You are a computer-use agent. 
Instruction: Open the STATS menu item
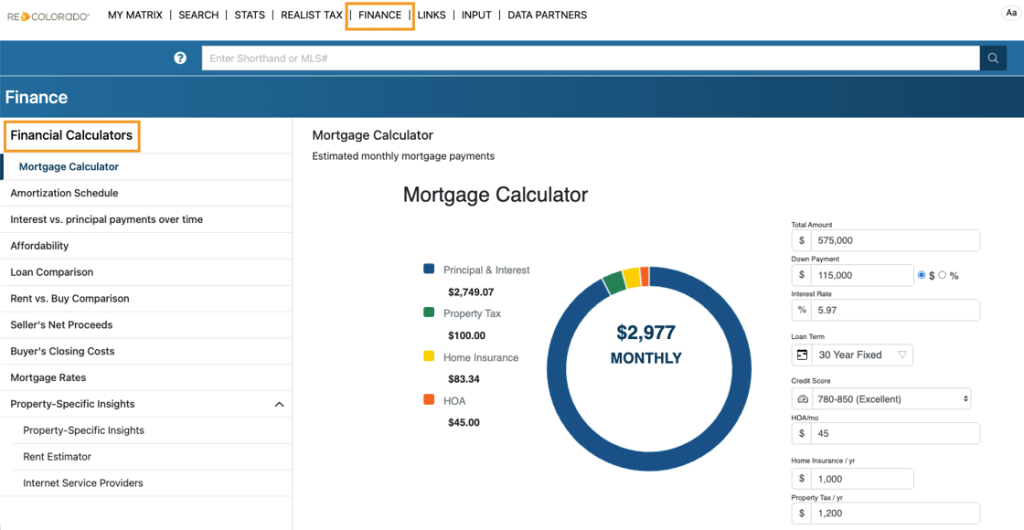[251, 16]
